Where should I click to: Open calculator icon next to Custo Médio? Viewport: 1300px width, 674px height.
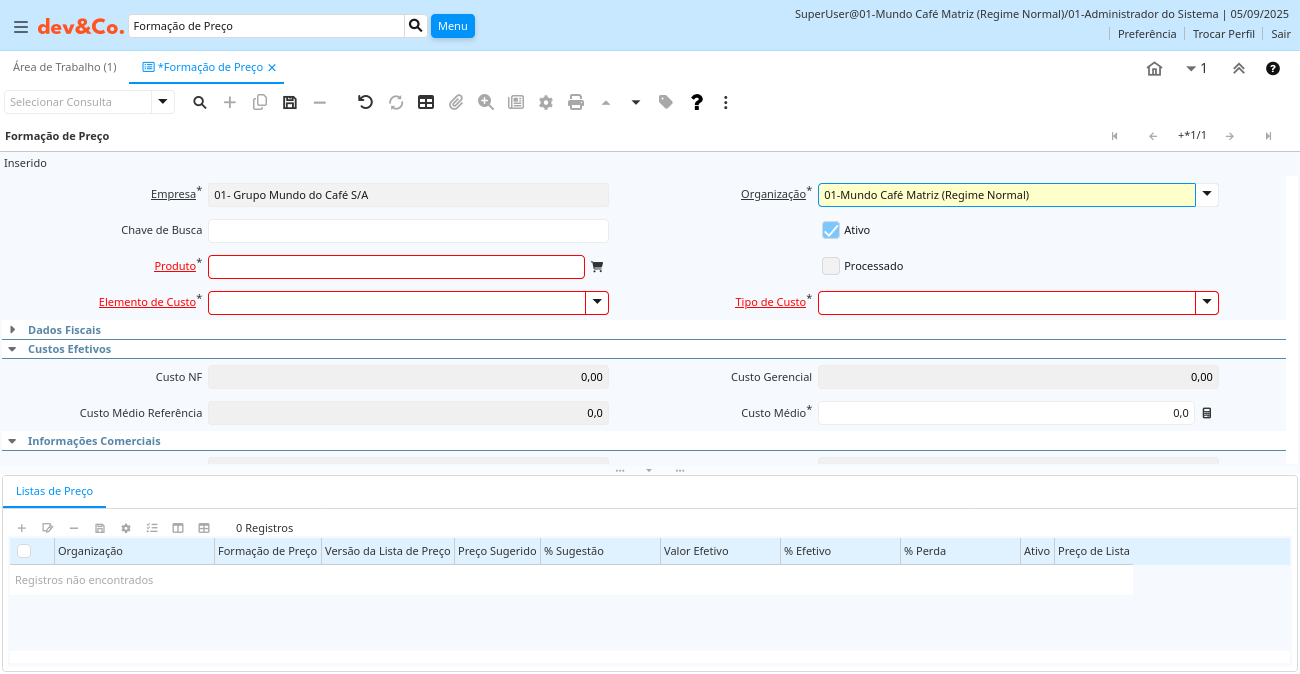tap(1207, 413)
